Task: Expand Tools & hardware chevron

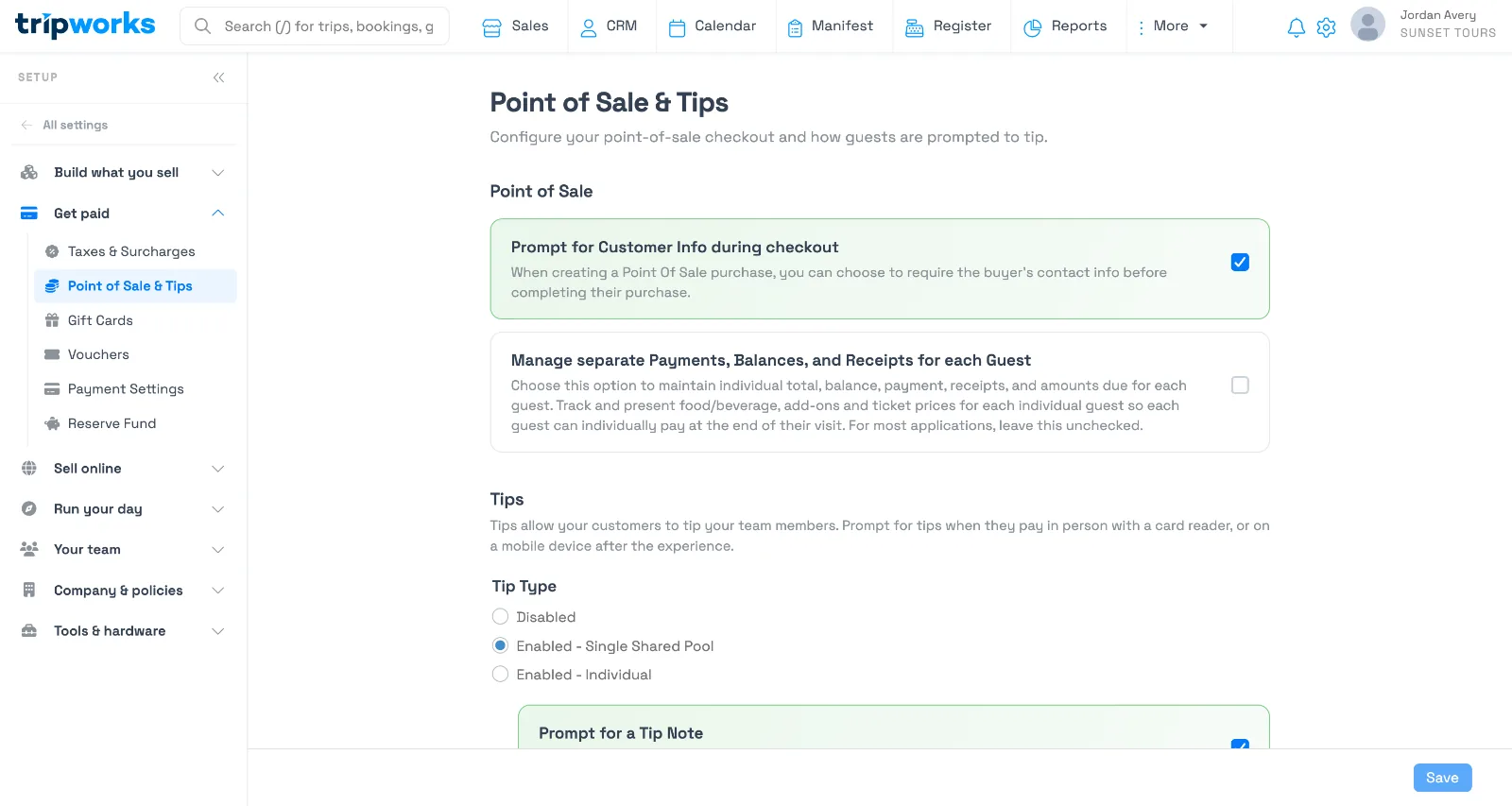Action: coord(218,631)
